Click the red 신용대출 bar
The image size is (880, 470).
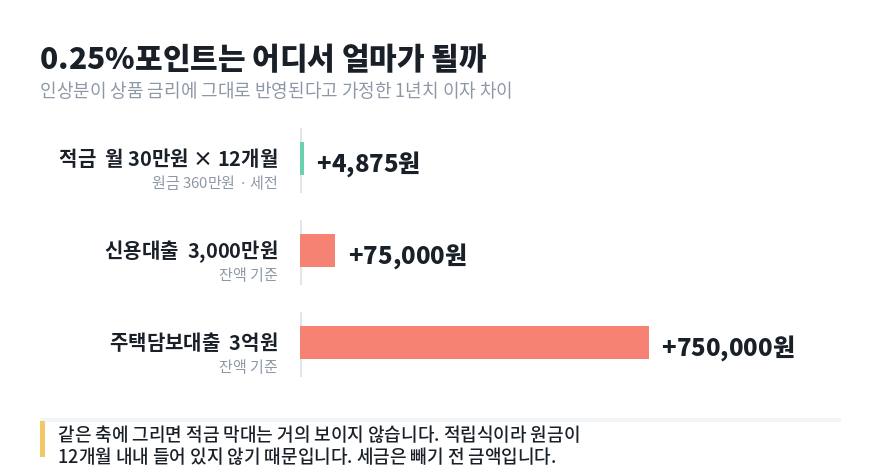(318, 250)
